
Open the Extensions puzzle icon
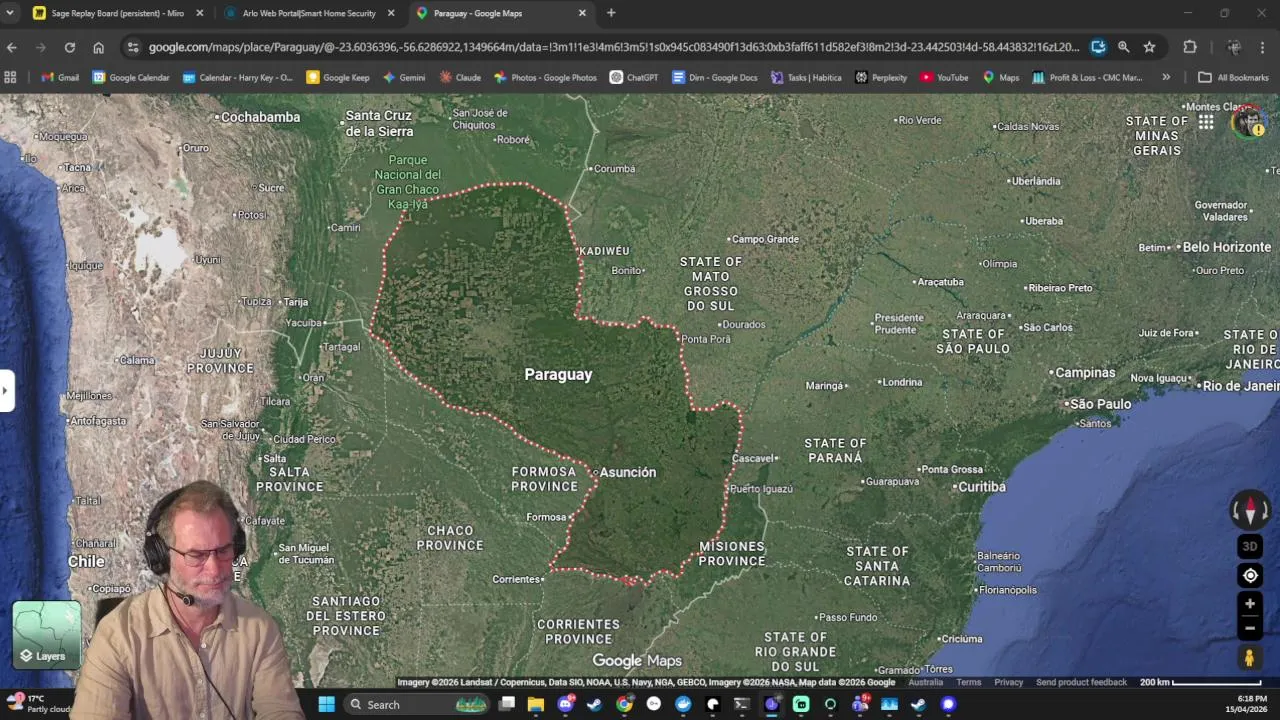(1189, 47)
